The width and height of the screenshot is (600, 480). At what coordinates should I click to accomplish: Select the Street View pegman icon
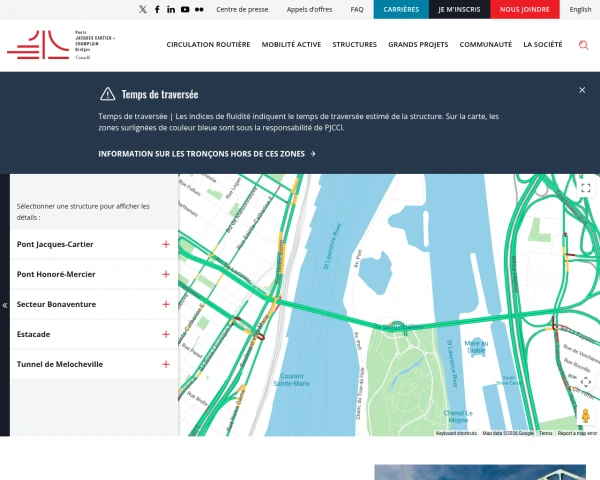tap(586, 415)
